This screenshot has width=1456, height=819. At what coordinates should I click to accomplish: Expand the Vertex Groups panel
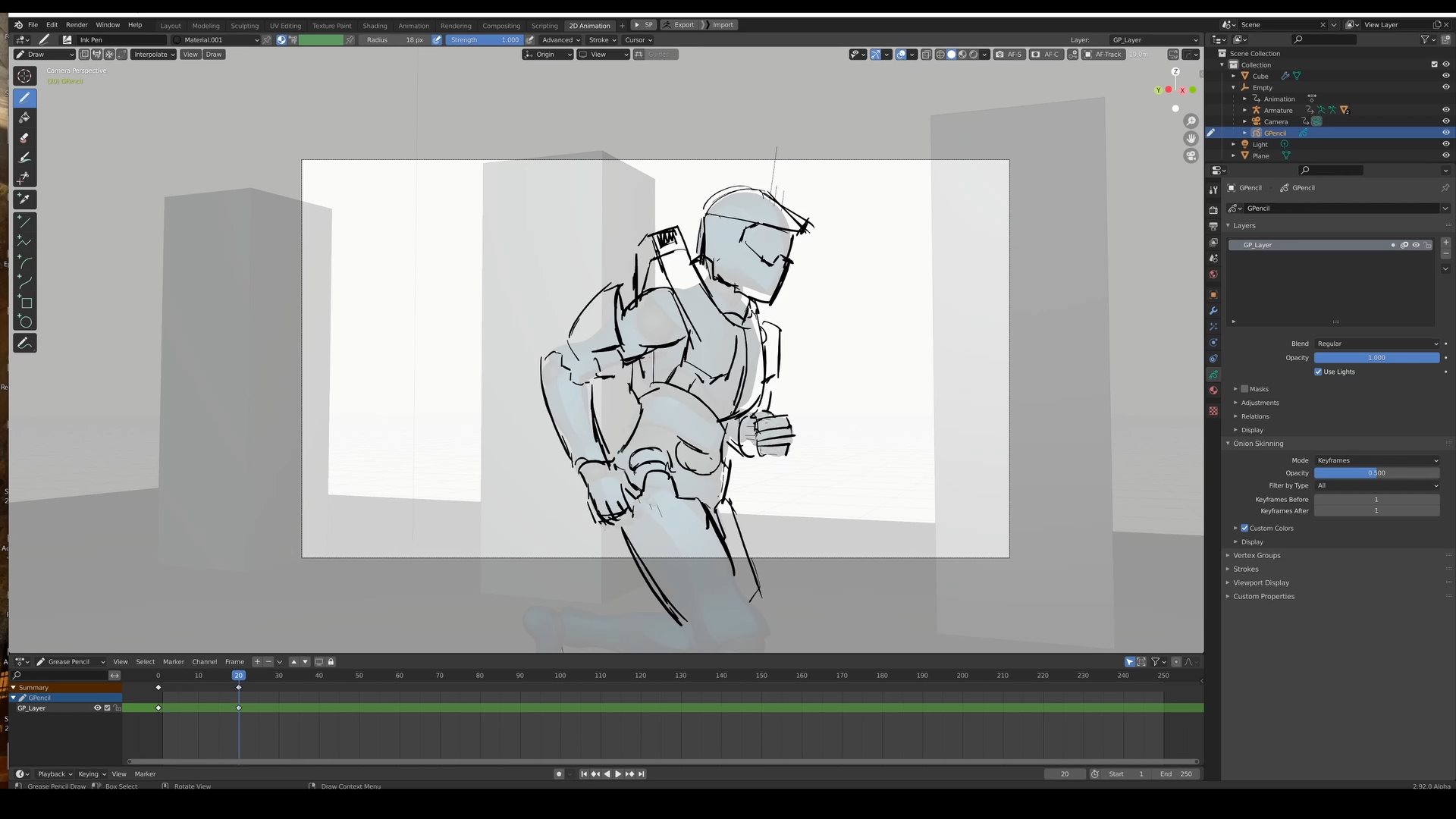point(1257,555)
